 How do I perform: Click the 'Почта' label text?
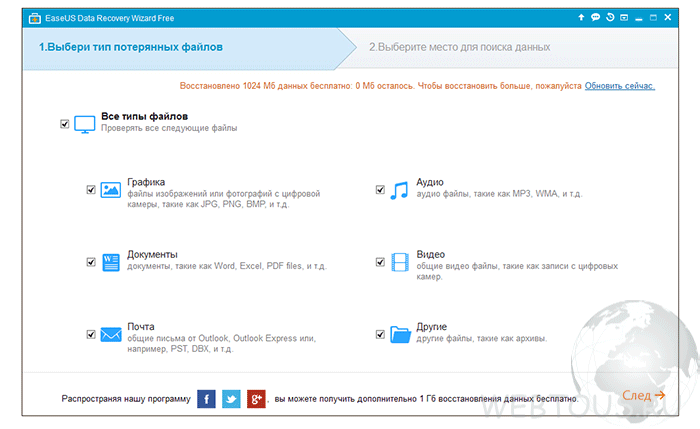pos(141,327)
